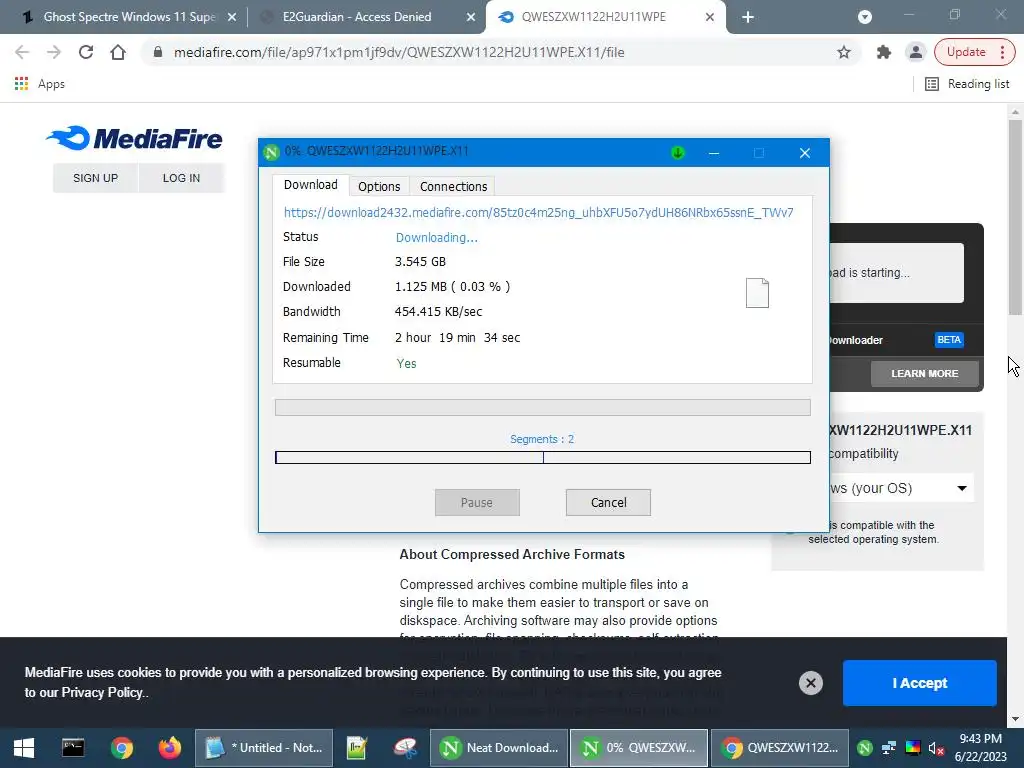This screenshot has height=768, width=1024.
Task: Accept cookies with I Accept
Action: point(920,683)
